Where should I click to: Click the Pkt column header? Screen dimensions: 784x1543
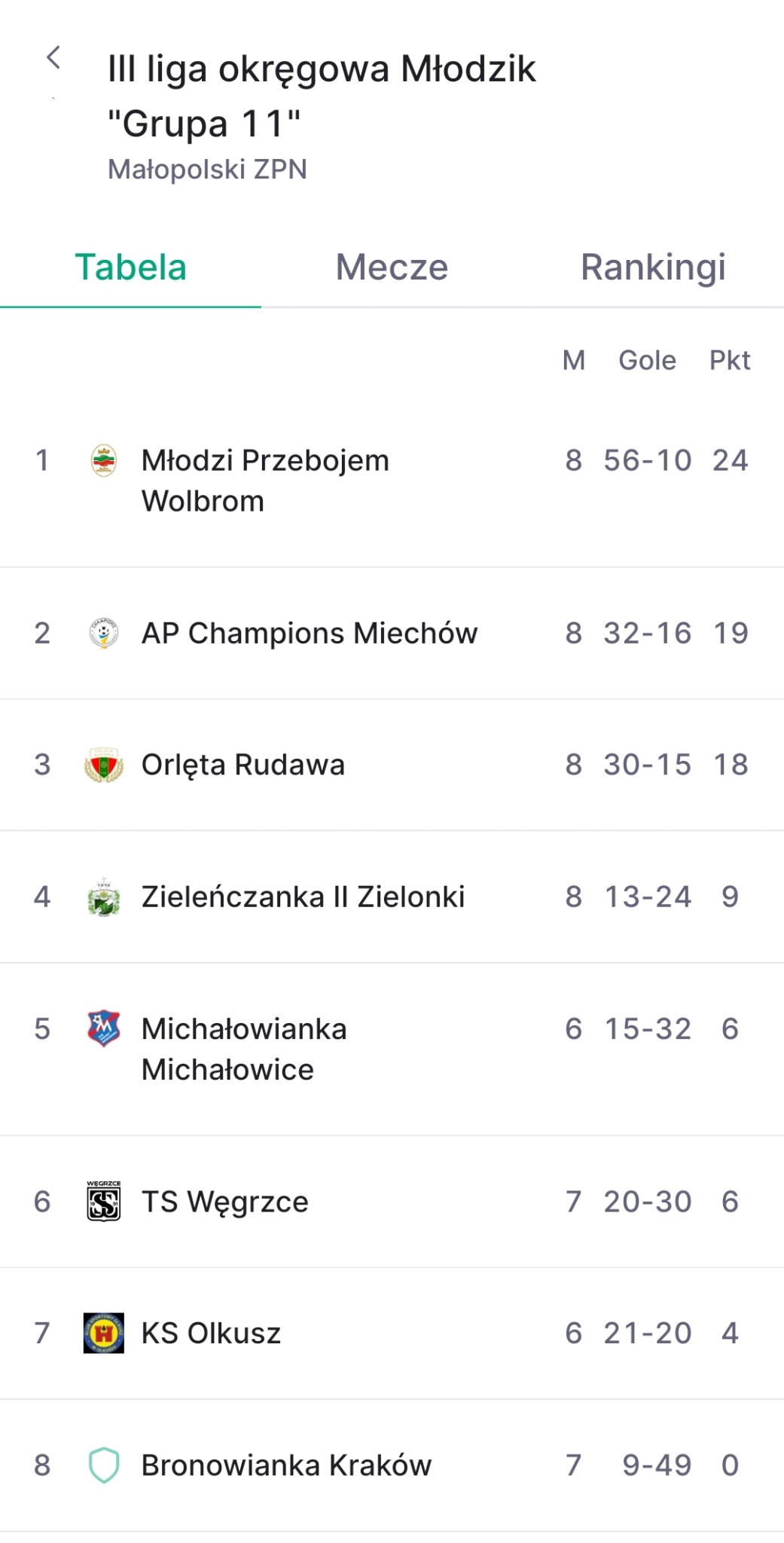pos(730,360)
